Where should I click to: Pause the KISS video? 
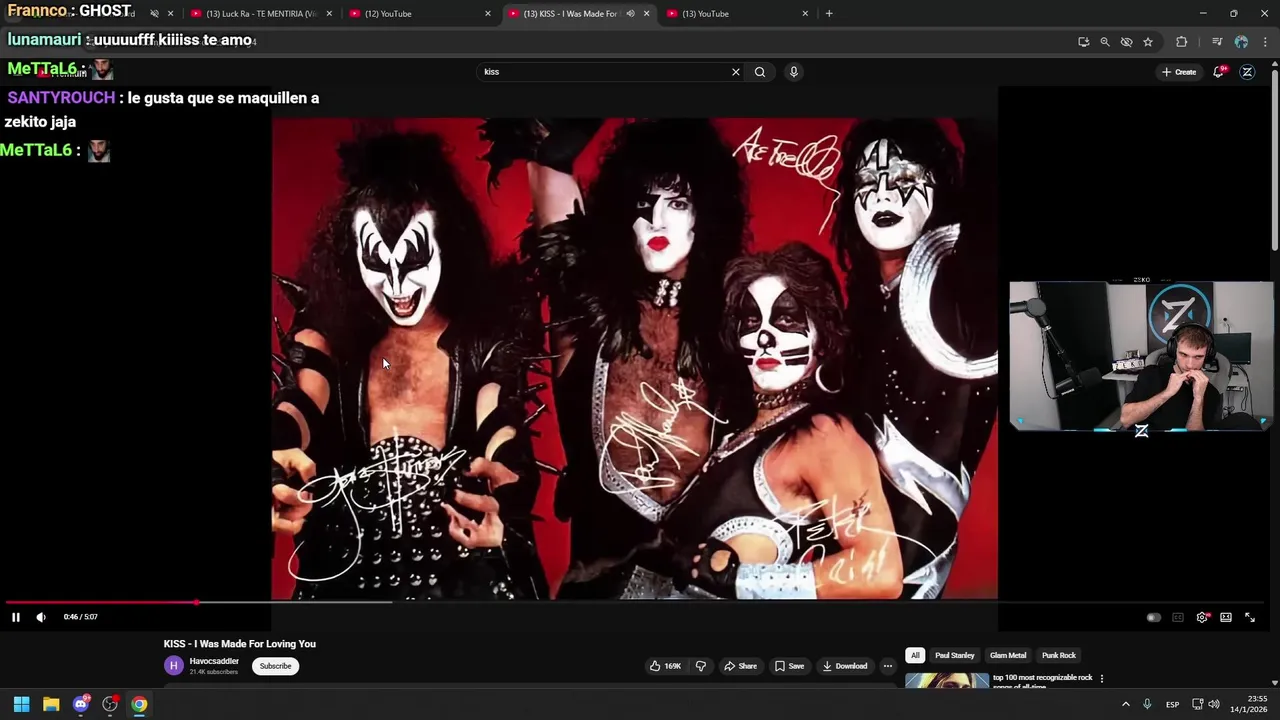point(16,617)
